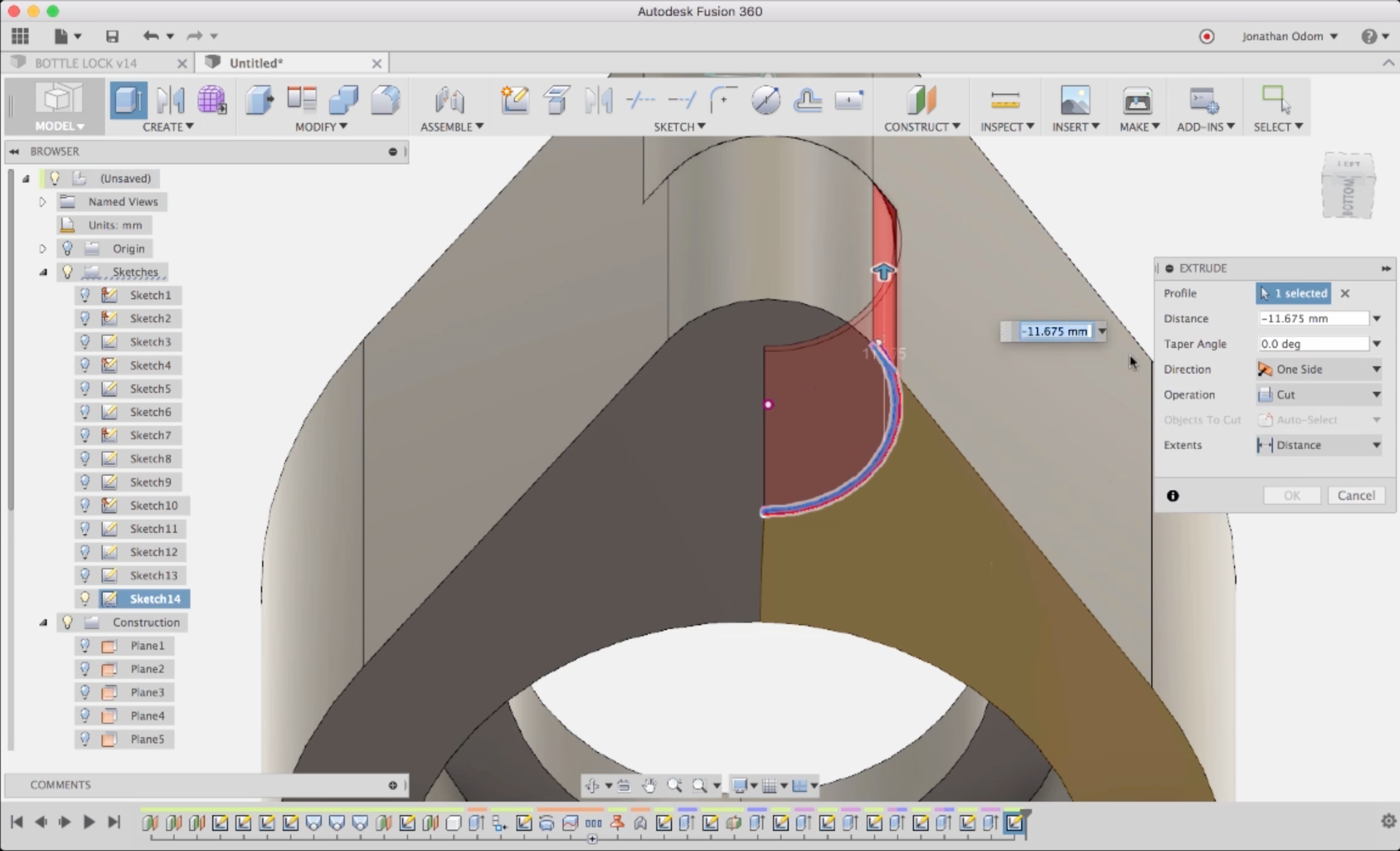Click the Create Sketch tool icon
The height and width of the screenshot is (851, 1400).
point(515,100)
